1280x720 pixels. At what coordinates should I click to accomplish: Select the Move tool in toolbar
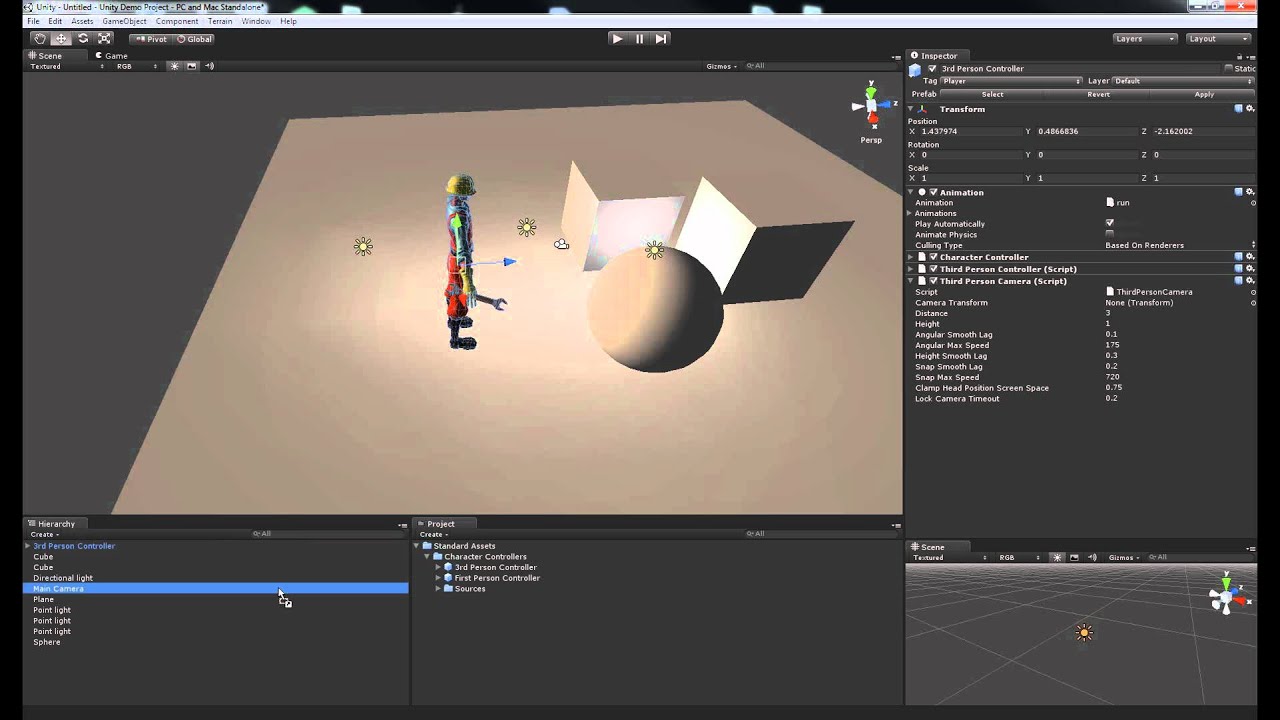tap(61, 39)
